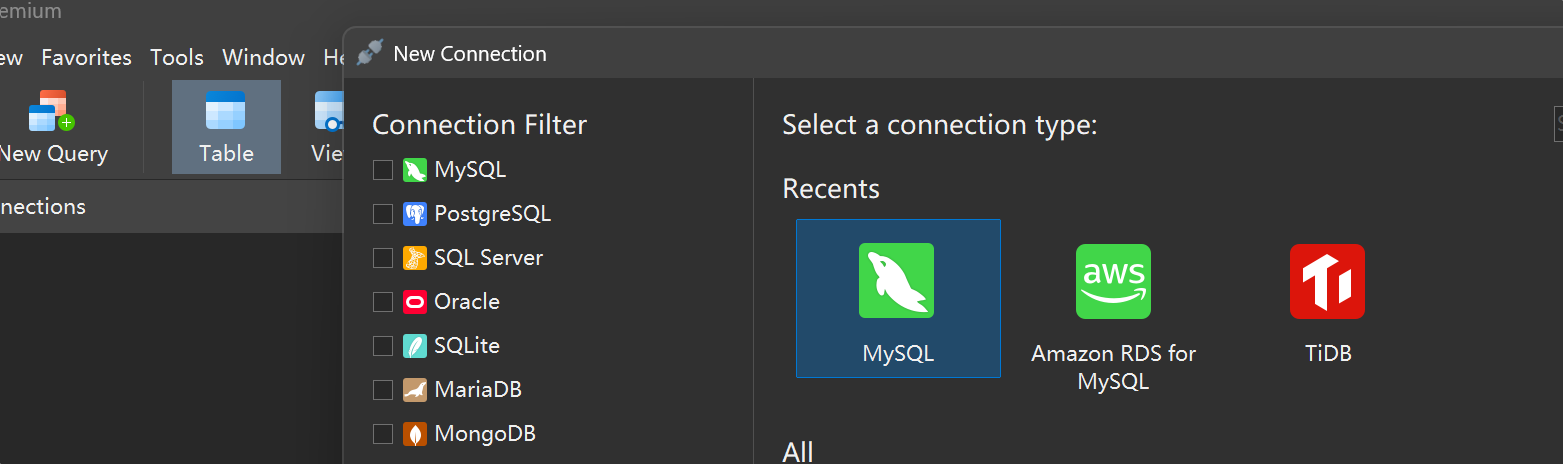This screenshot has height=464, width=1563.
Task: Click the SQL Server icon in filter list
Action: (x=415, y=258)
